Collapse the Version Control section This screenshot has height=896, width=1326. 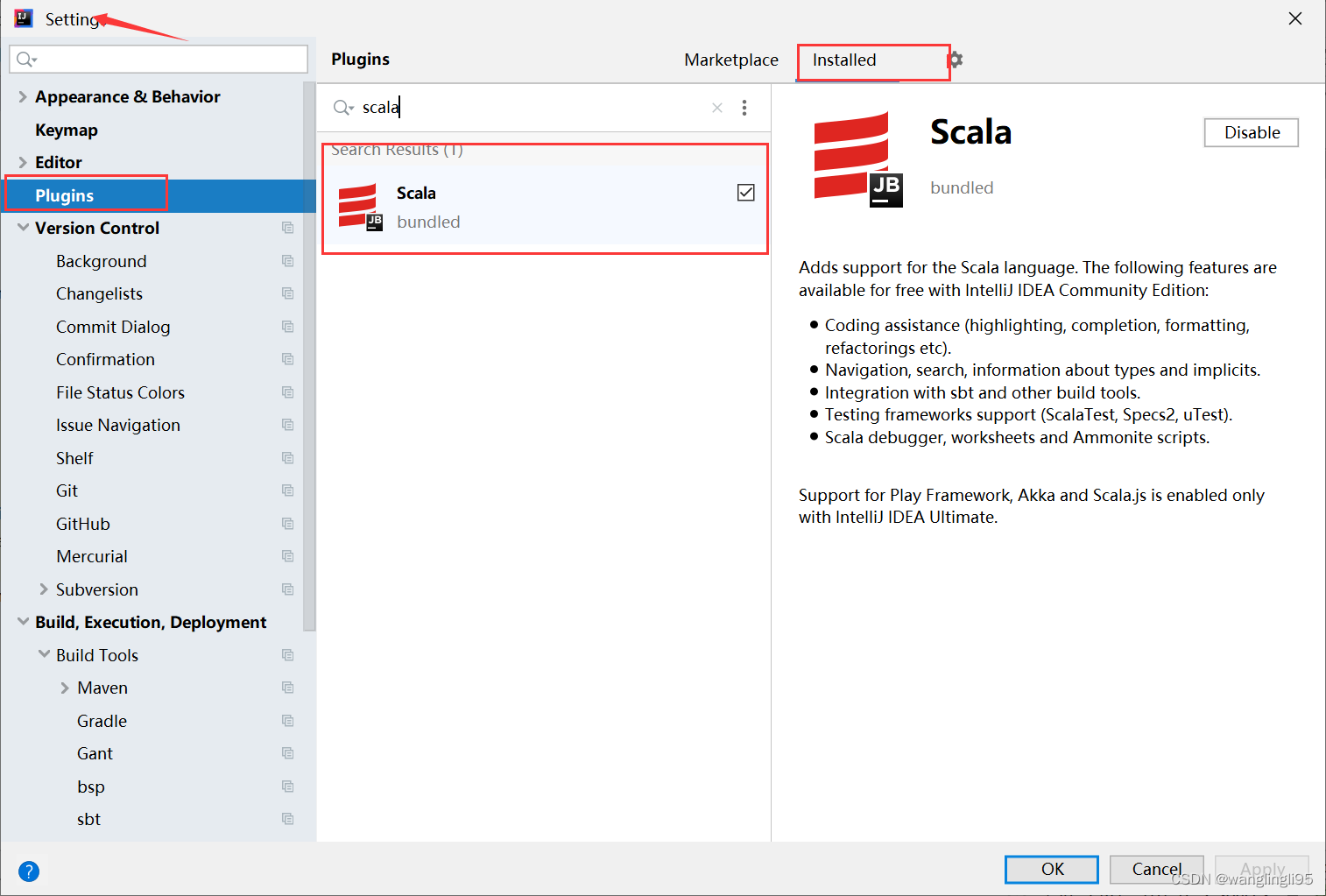pyautogui.click(x=23, y=228)
